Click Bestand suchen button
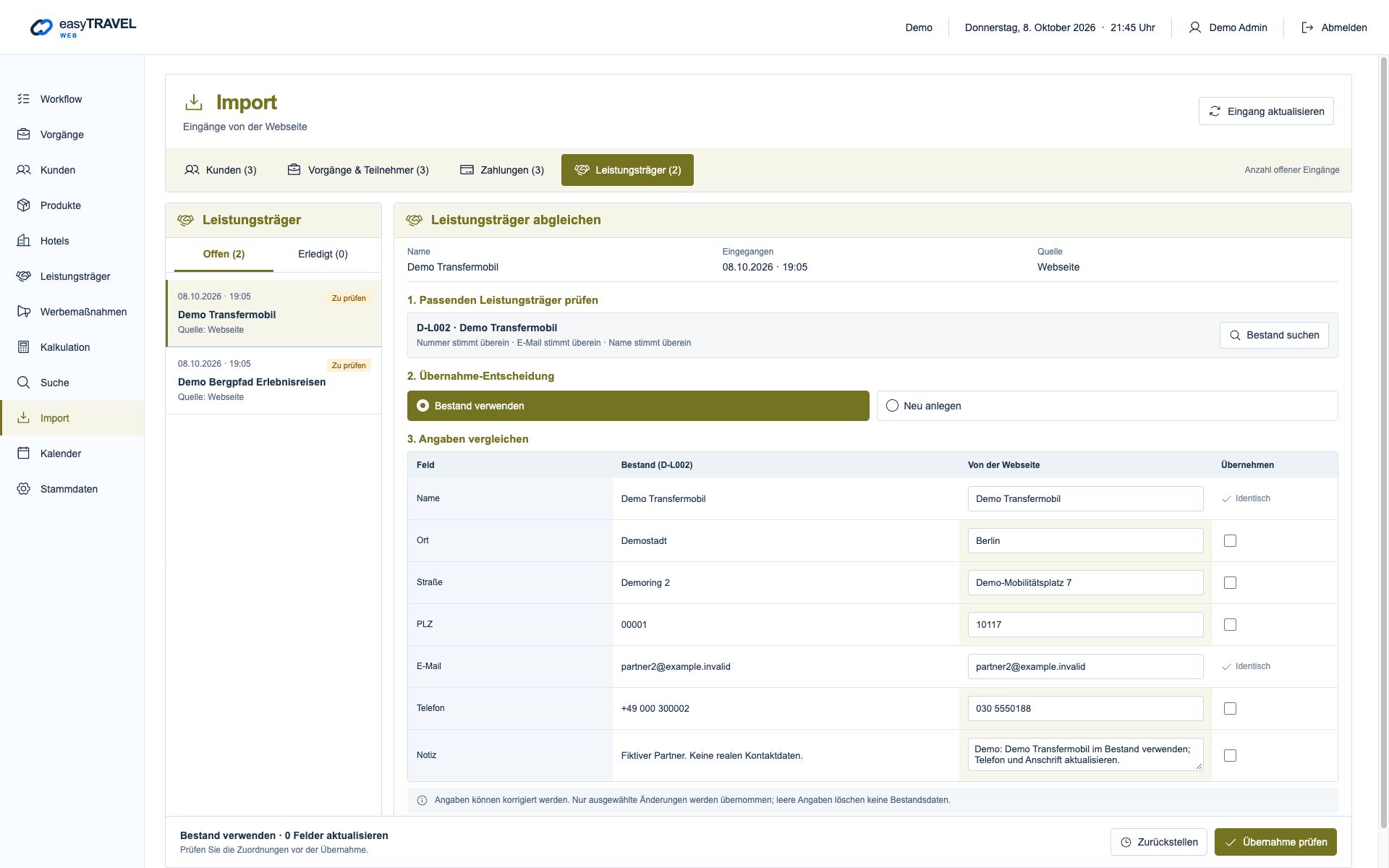 click(x=1274, y=336)
